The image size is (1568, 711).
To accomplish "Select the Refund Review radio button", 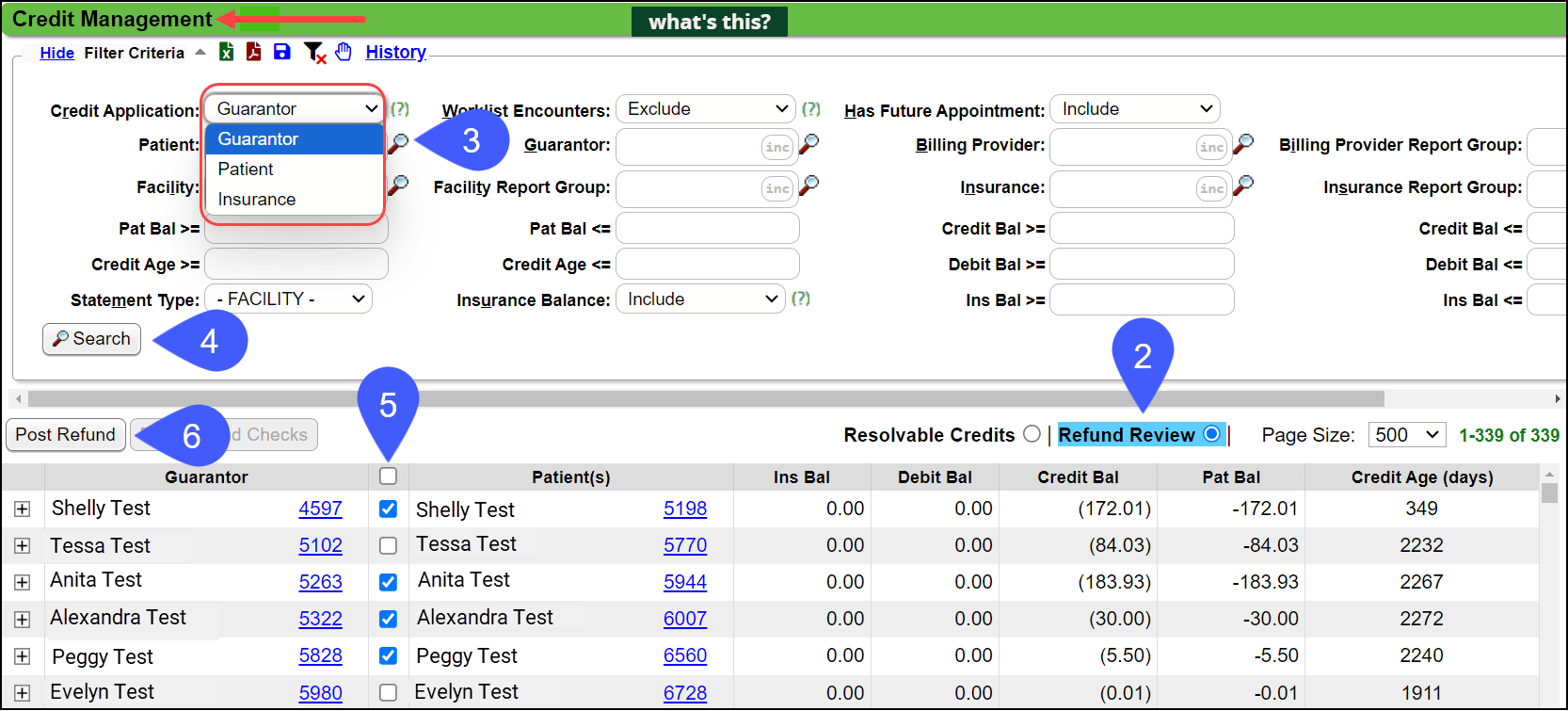I will click(x=1211, y=434).
